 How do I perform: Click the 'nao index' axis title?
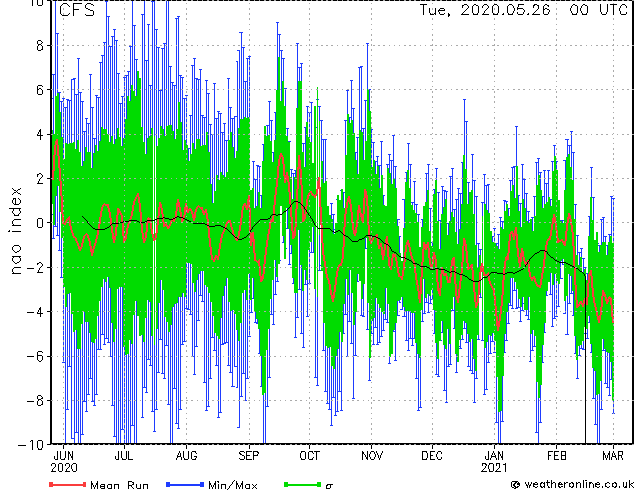(15, 231)
